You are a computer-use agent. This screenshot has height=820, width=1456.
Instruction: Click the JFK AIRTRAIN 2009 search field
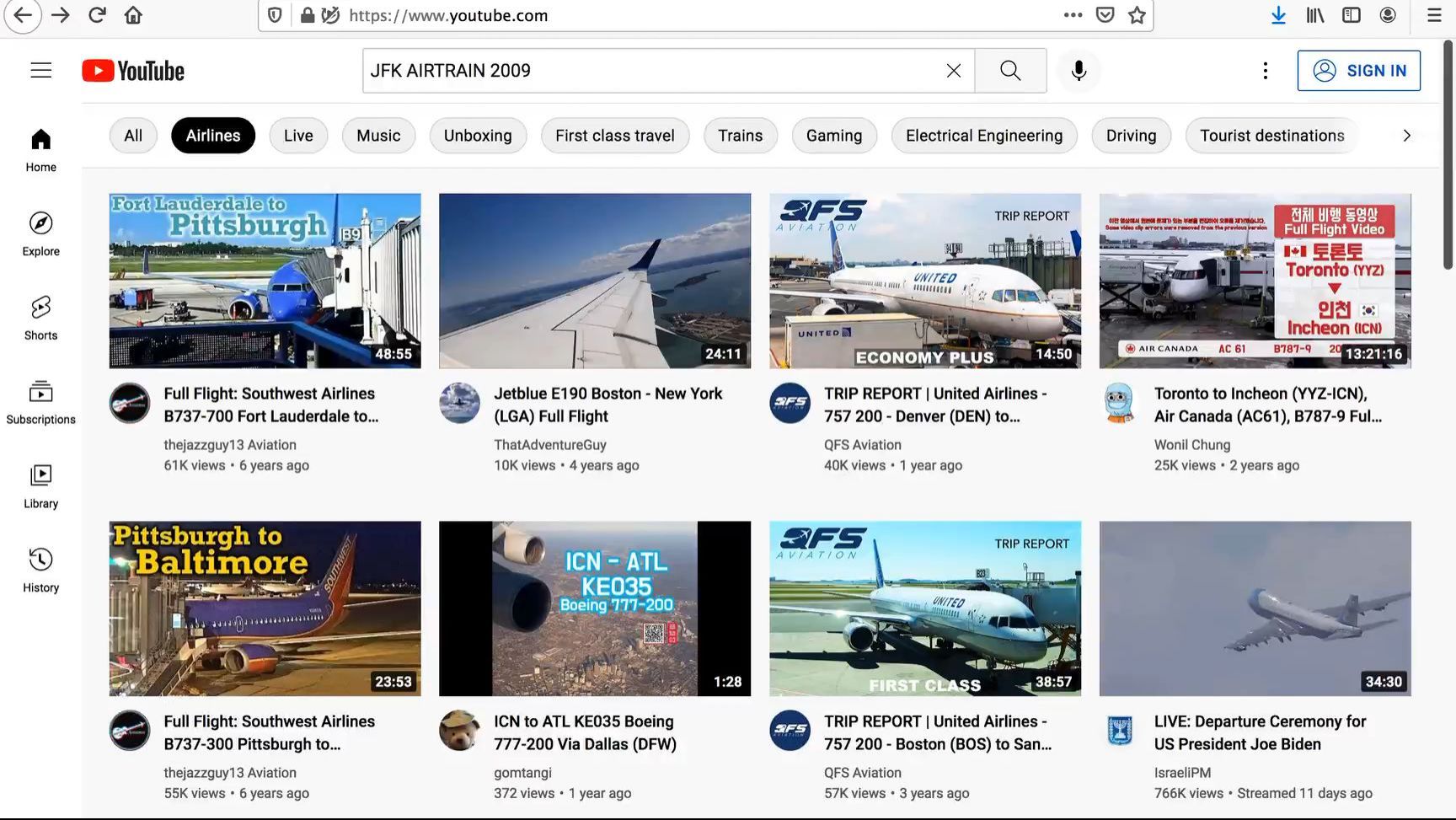pyautogui.click(x=649, y=71)
